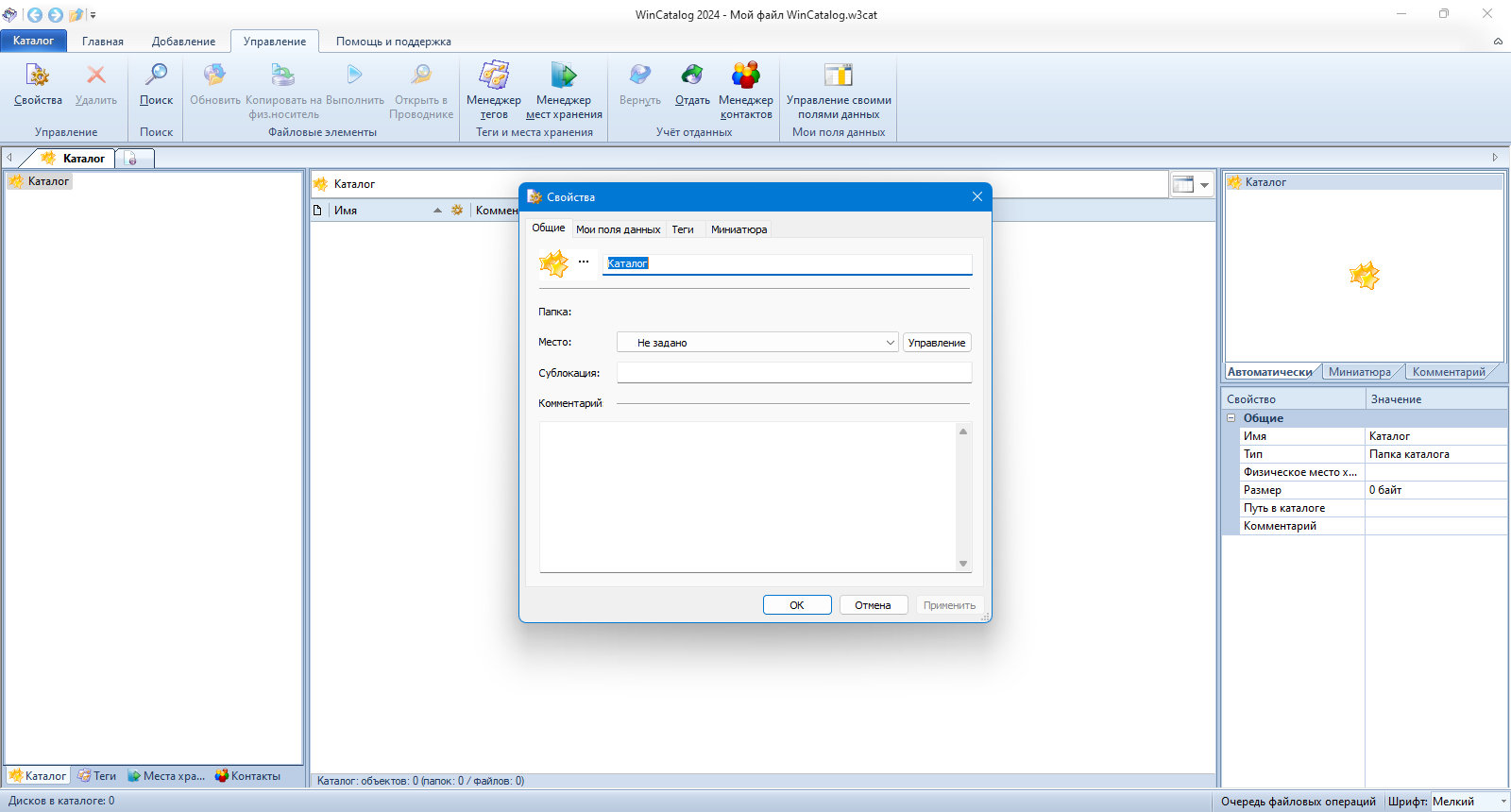
Task: Open the Помощь и поддержка tab
Action: pyautogui.click(x=393, y=42)
